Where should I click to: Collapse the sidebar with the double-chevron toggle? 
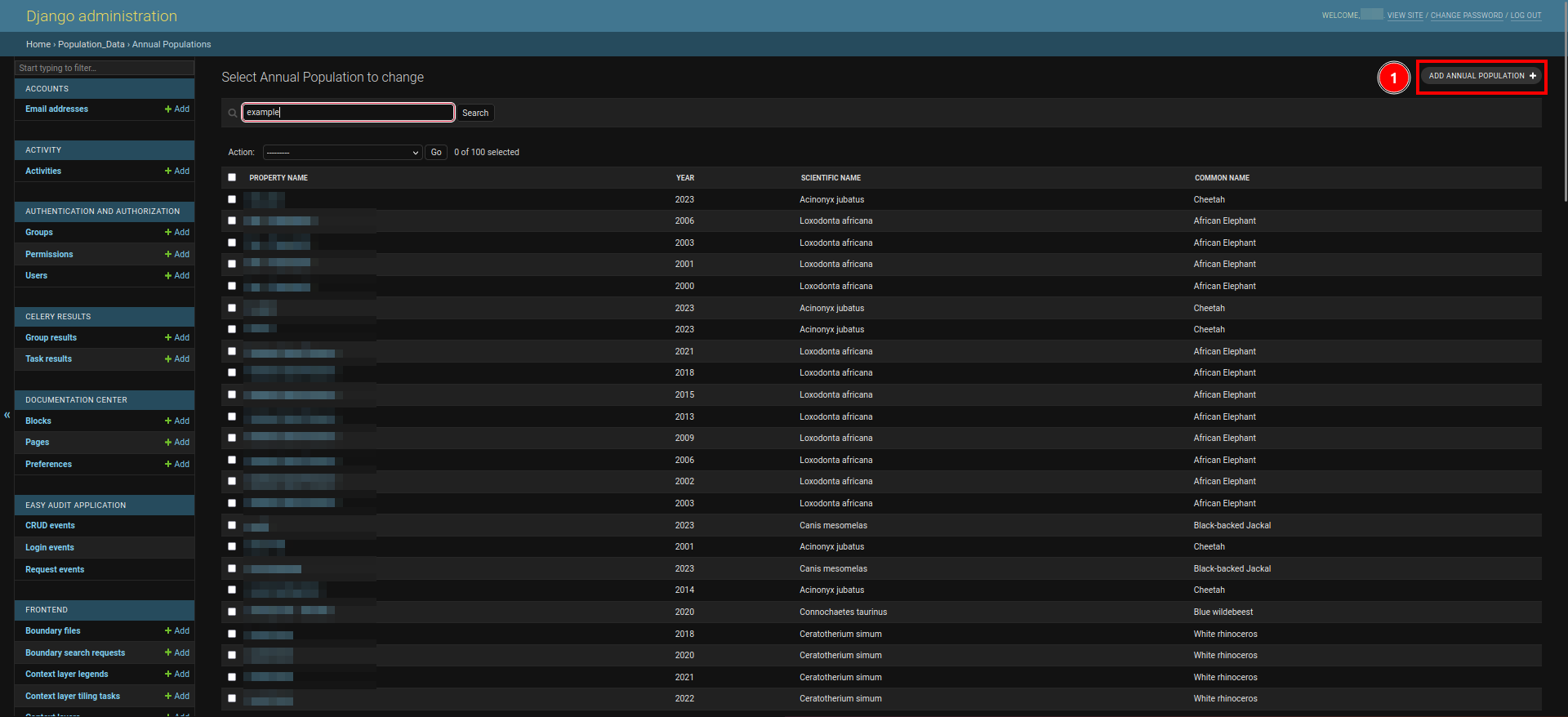pyautogui.click(x=7, y=415)
